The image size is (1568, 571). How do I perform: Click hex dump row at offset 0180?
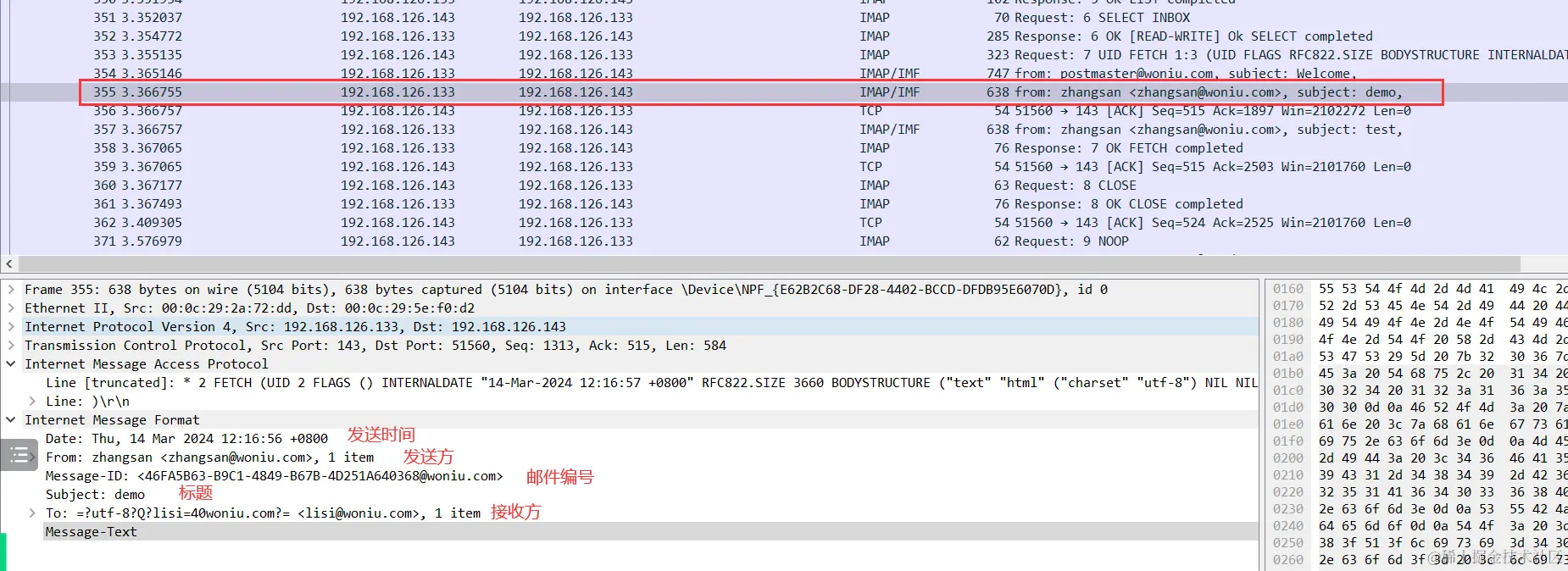[x=1420, y=323]
